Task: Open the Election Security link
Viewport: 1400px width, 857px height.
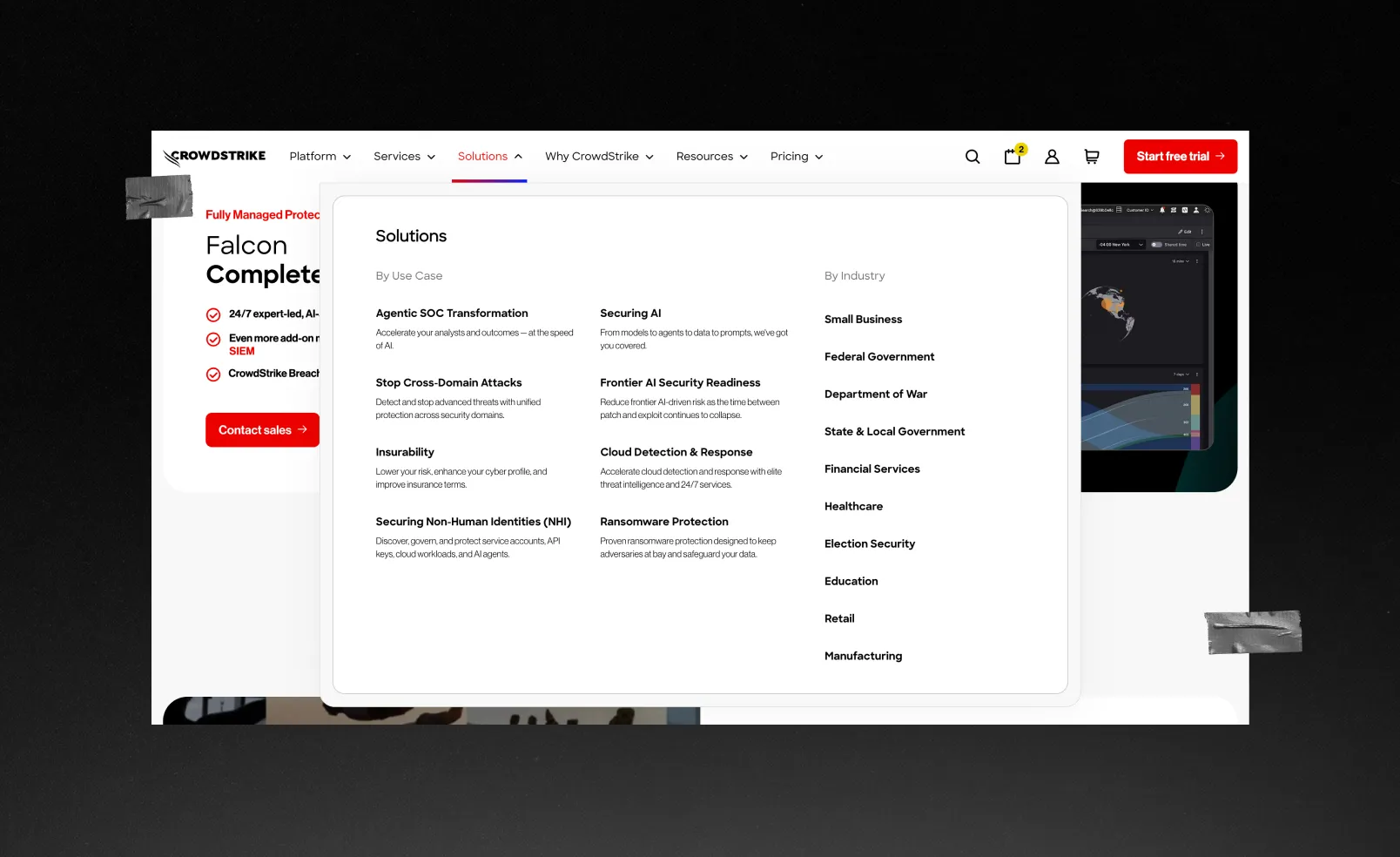Action: 870,544
